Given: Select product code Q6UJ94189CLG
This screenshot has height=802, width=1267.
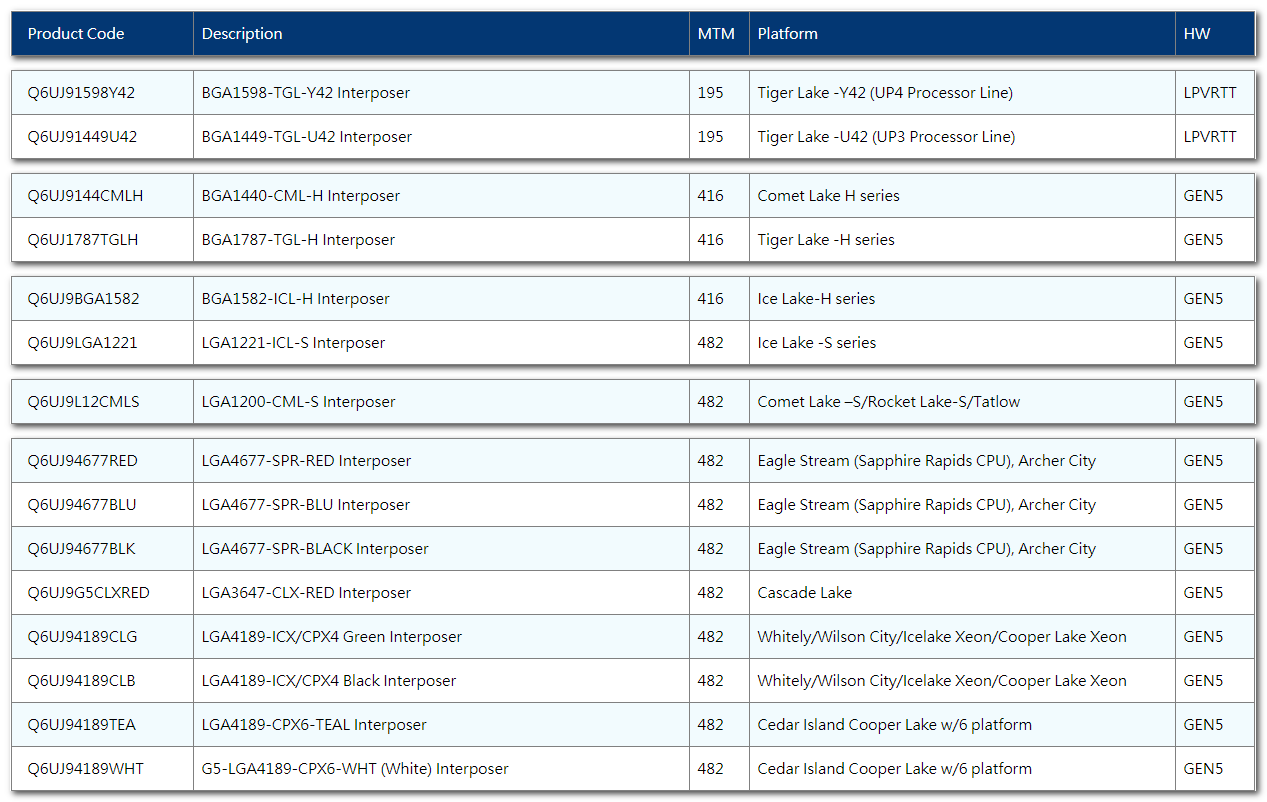Looking at the screenshot, I should click(x=82, y=637).
